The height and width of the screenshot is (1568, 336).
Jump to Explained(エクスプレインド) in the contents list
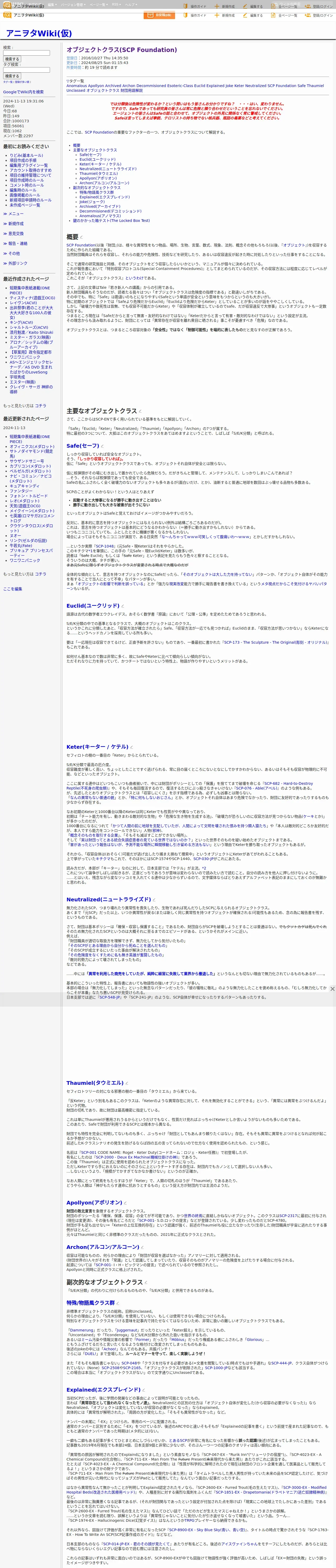pyautogui.click(x=104, y=197)
